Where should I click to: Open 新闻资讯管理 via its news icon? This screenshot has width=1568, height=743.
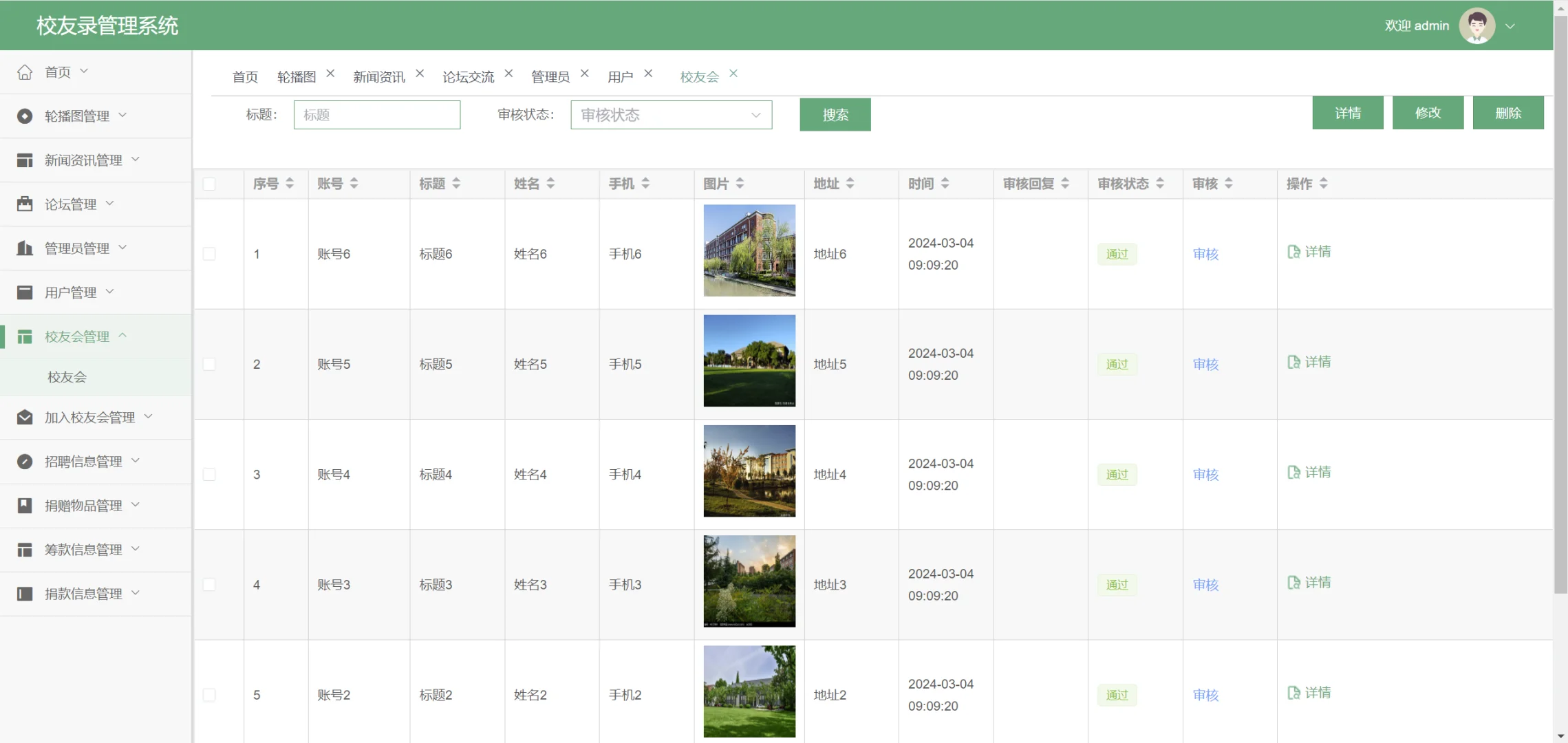(25, 160)
